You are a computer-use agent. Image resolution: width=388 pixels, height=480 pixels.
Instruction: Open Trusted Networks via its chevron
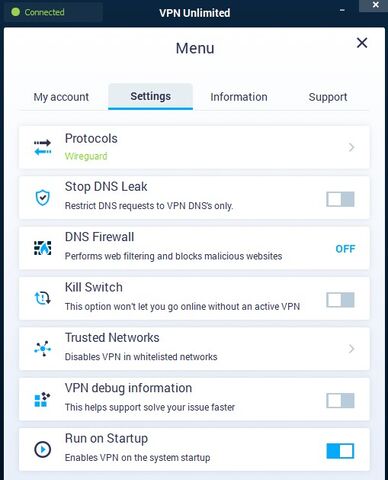point(351,349)
